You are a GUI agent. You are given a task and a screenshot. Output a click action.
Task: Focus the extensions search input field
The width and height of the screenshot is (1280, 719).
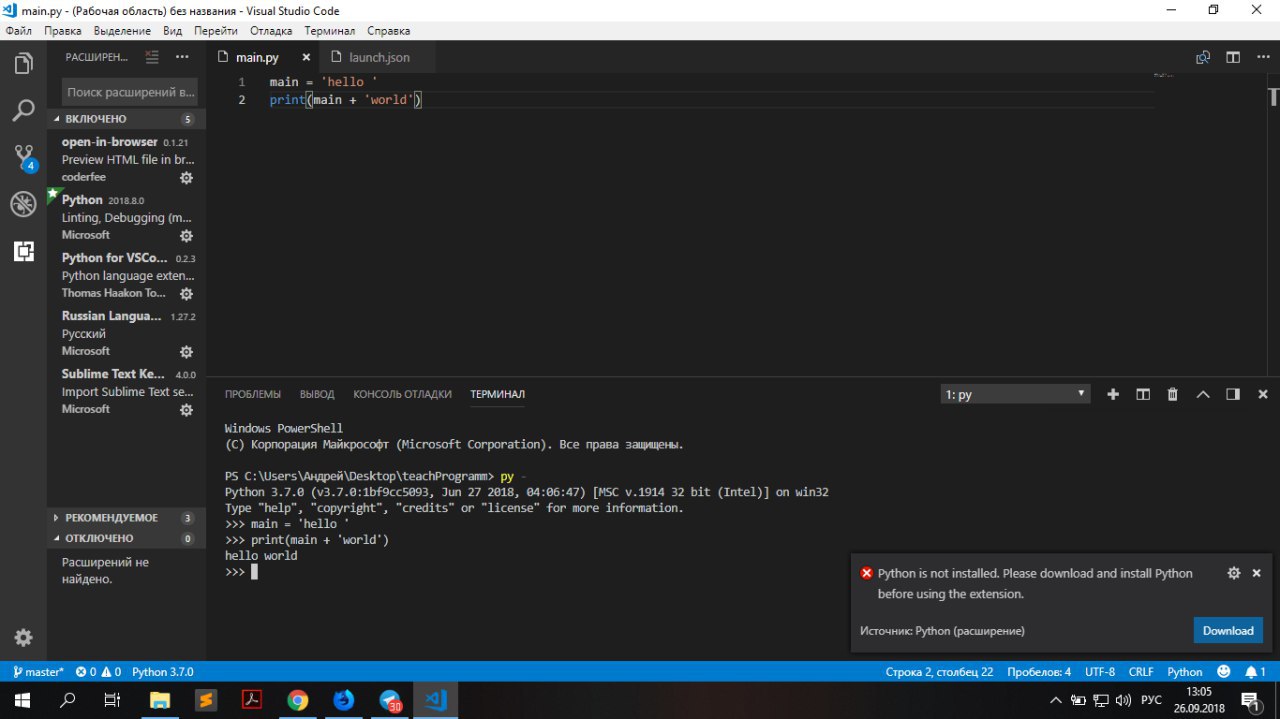tap(131, 92)
